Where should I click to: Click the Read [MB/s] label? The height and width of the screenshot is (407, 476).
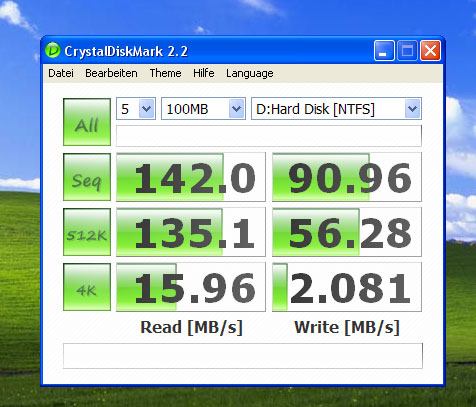pos(191,327)
